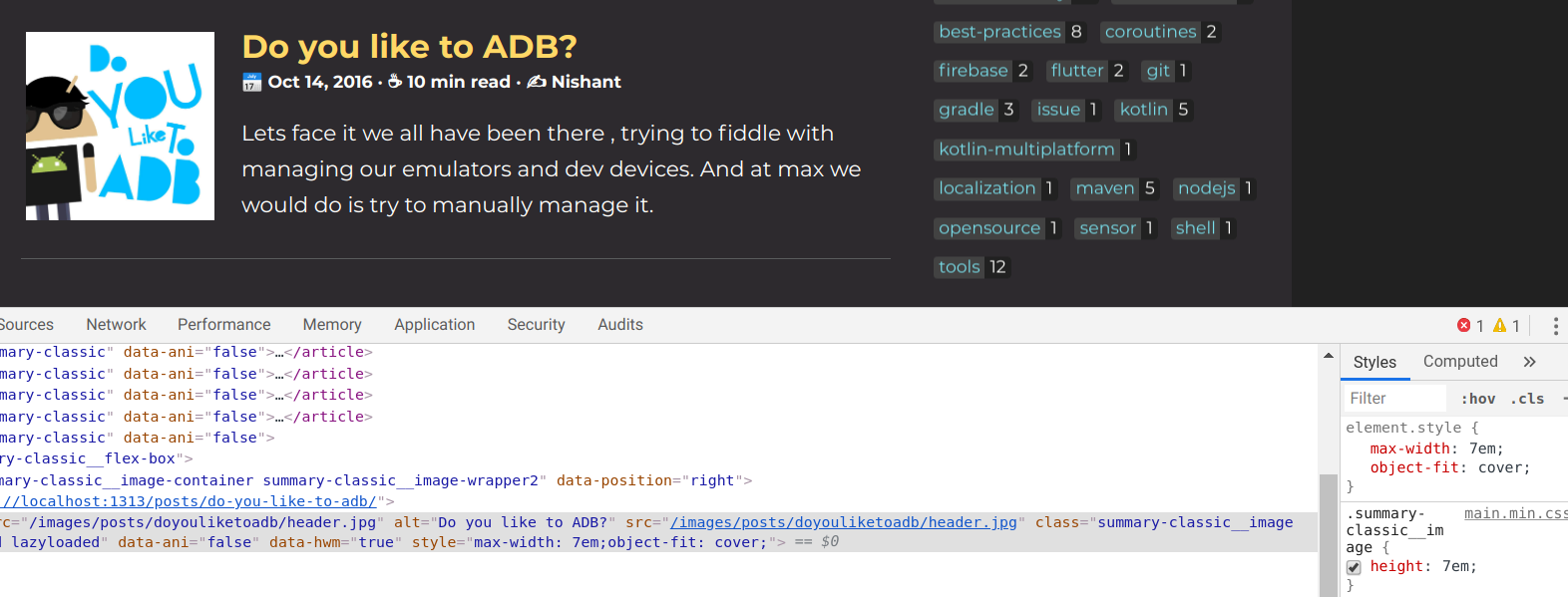Switch to the Audits tab
Viewport: 1568px width, 597px height.
pyautogui.click(x=620, y=325)
